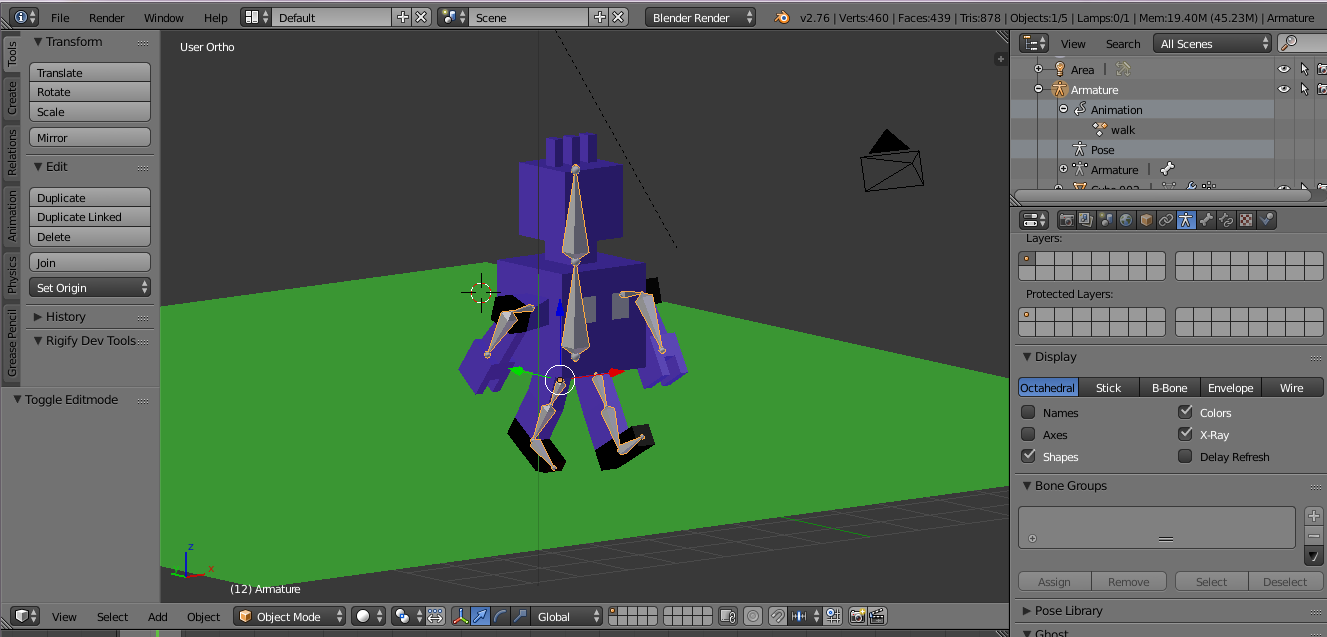1327x637 pixels.
Task: Open the World properties globe tab
Action: click(1127, 220)
